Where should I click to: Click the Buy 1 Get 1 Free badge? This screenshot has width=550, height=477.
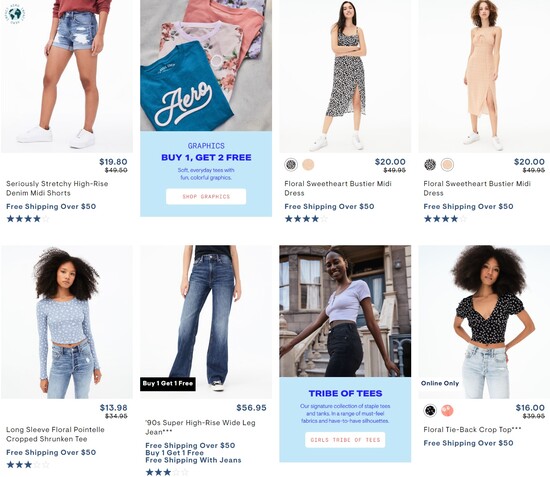tap(168, 384)
